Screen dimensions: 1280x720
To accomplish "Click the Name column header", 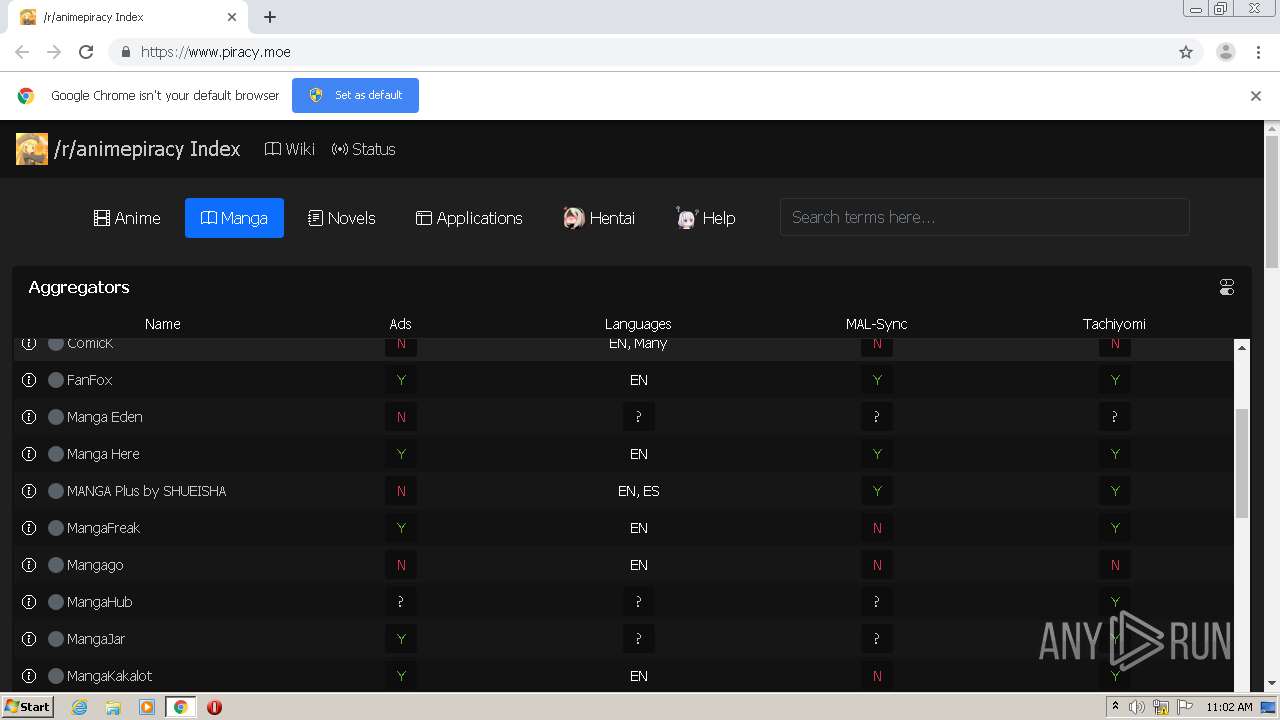I will coord(162,324).
